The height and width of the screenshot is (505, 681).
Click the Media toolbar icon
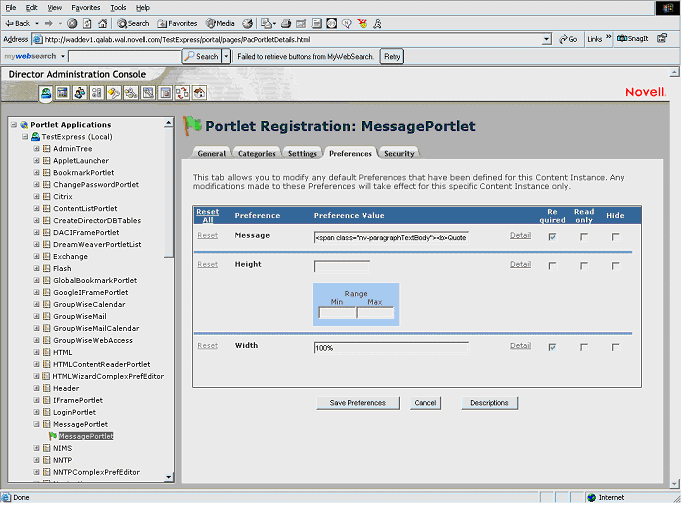click(x=211, y=23)
